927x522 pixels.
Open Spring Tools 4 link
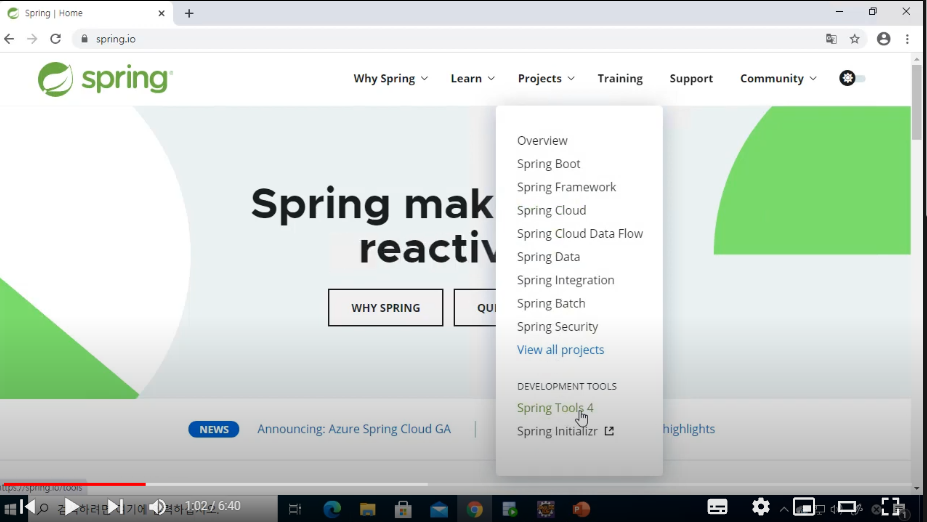555,408
